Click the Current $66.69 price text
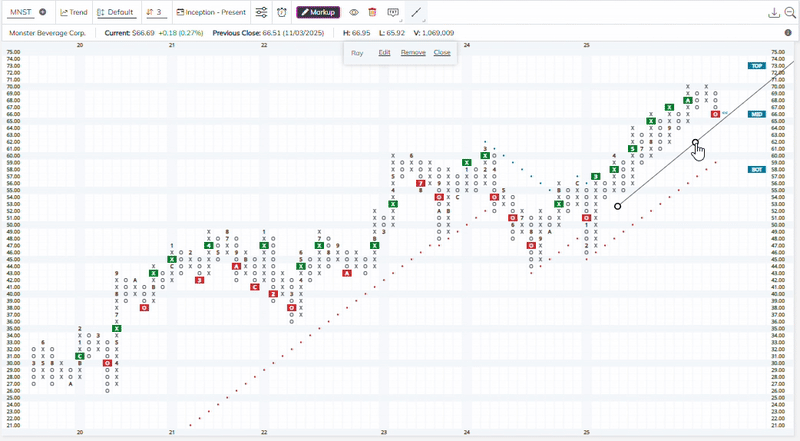Viewport: 800px width, 441px height. click(x=130, y=33)
